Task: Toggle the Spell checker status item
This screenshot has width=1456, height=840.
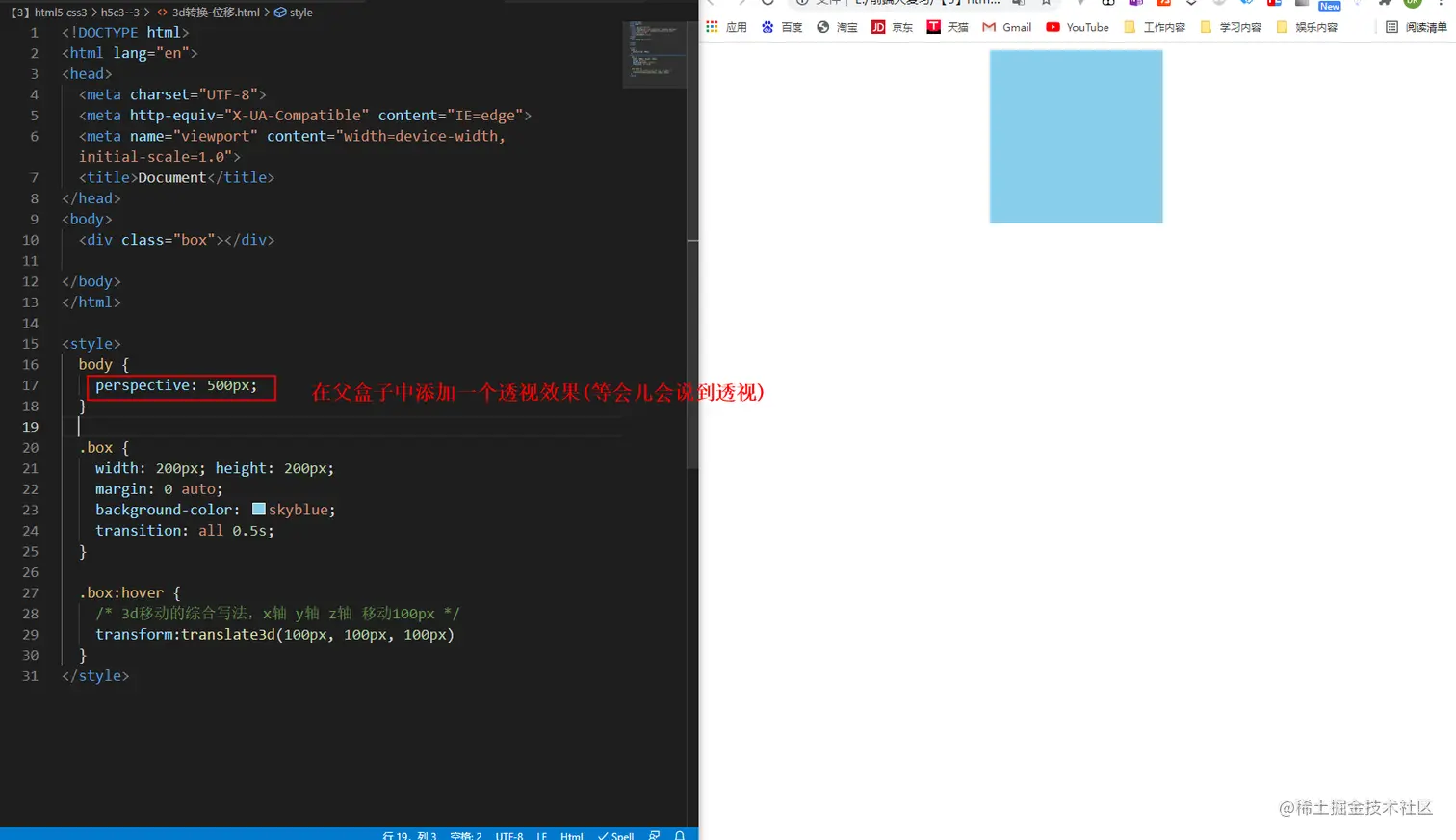Action: click(x=615, y=835)
